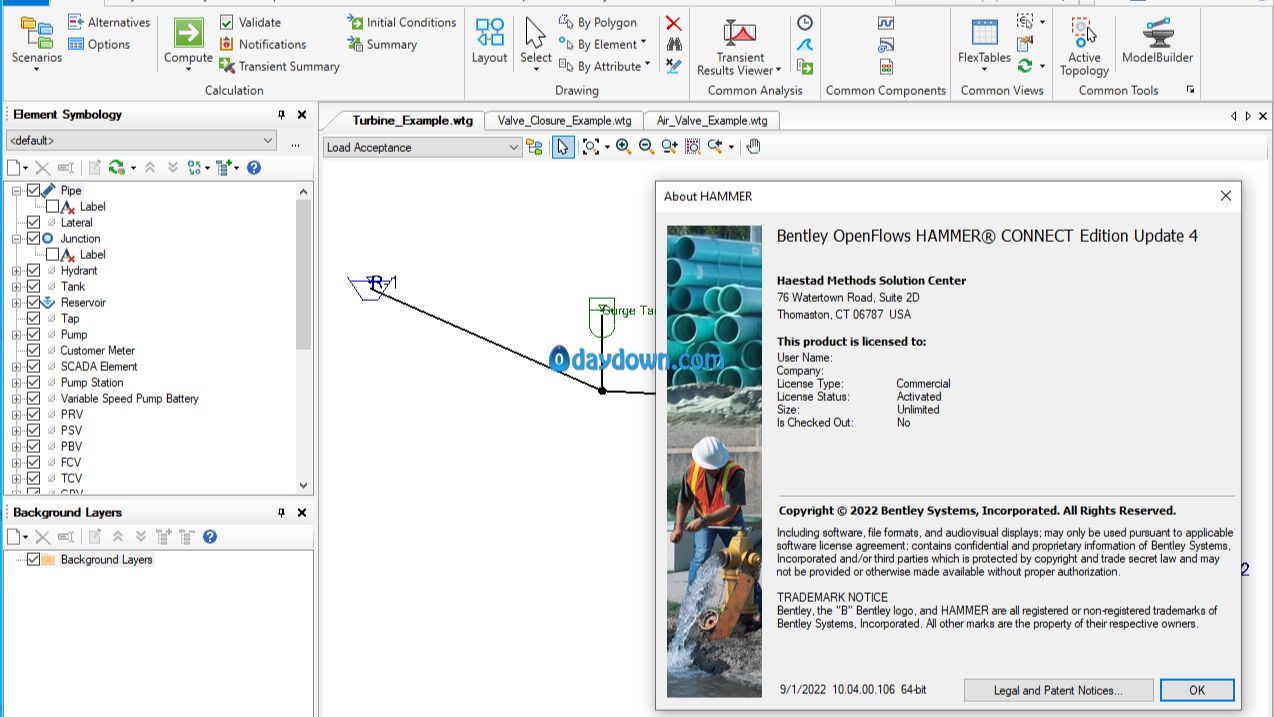Toggle the Reservoir checkbox
Image resolution: width=1274 pixels, height=717 pixels.
[34, 302]
